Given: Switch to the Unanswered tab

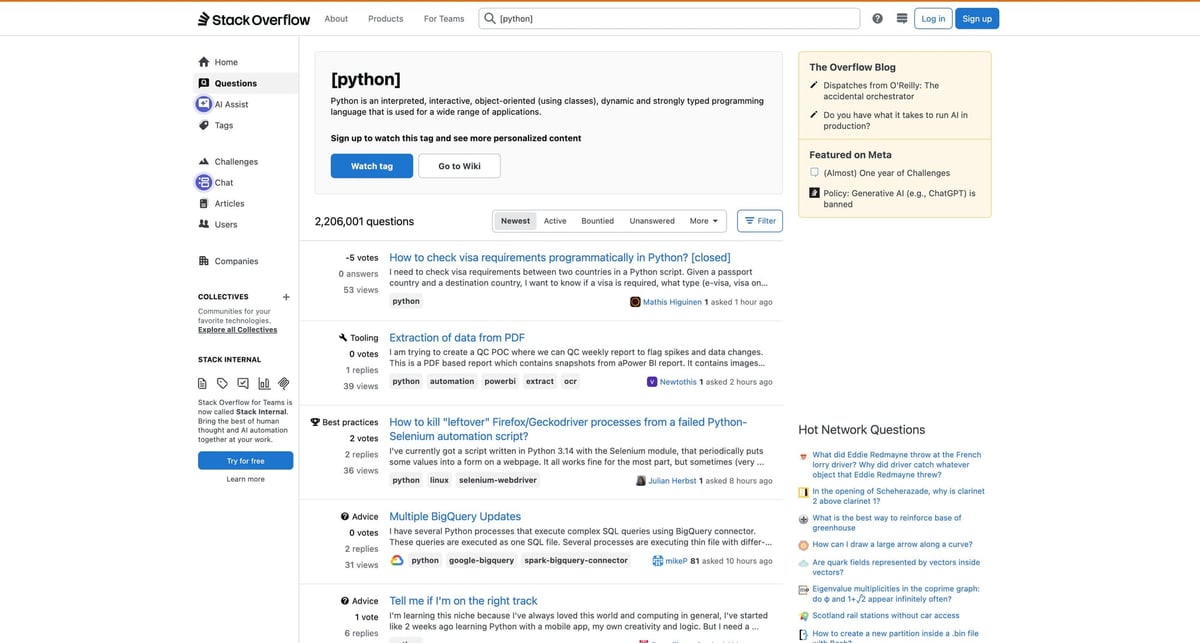Looking at the screenshot, I should point(652,221).
